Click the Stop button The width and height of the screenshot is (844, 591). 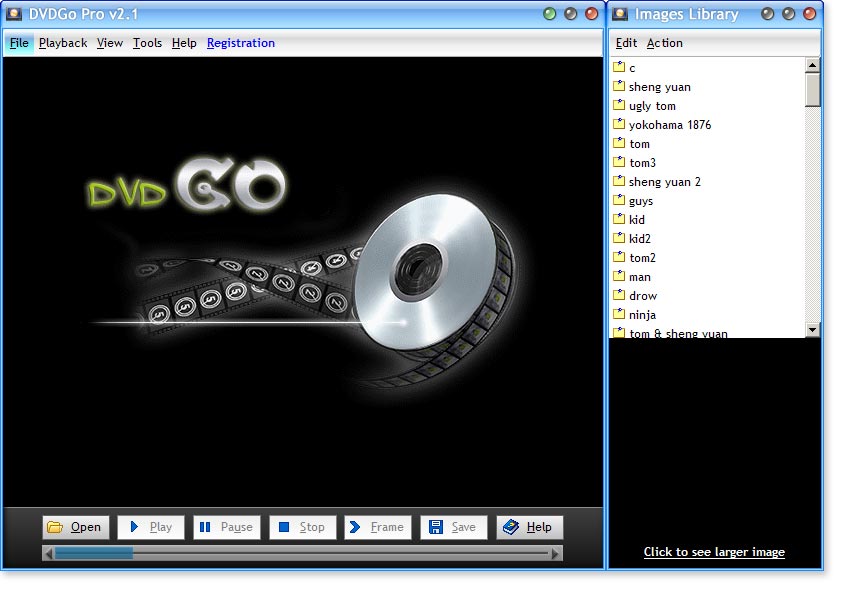(x=303, y=527)
